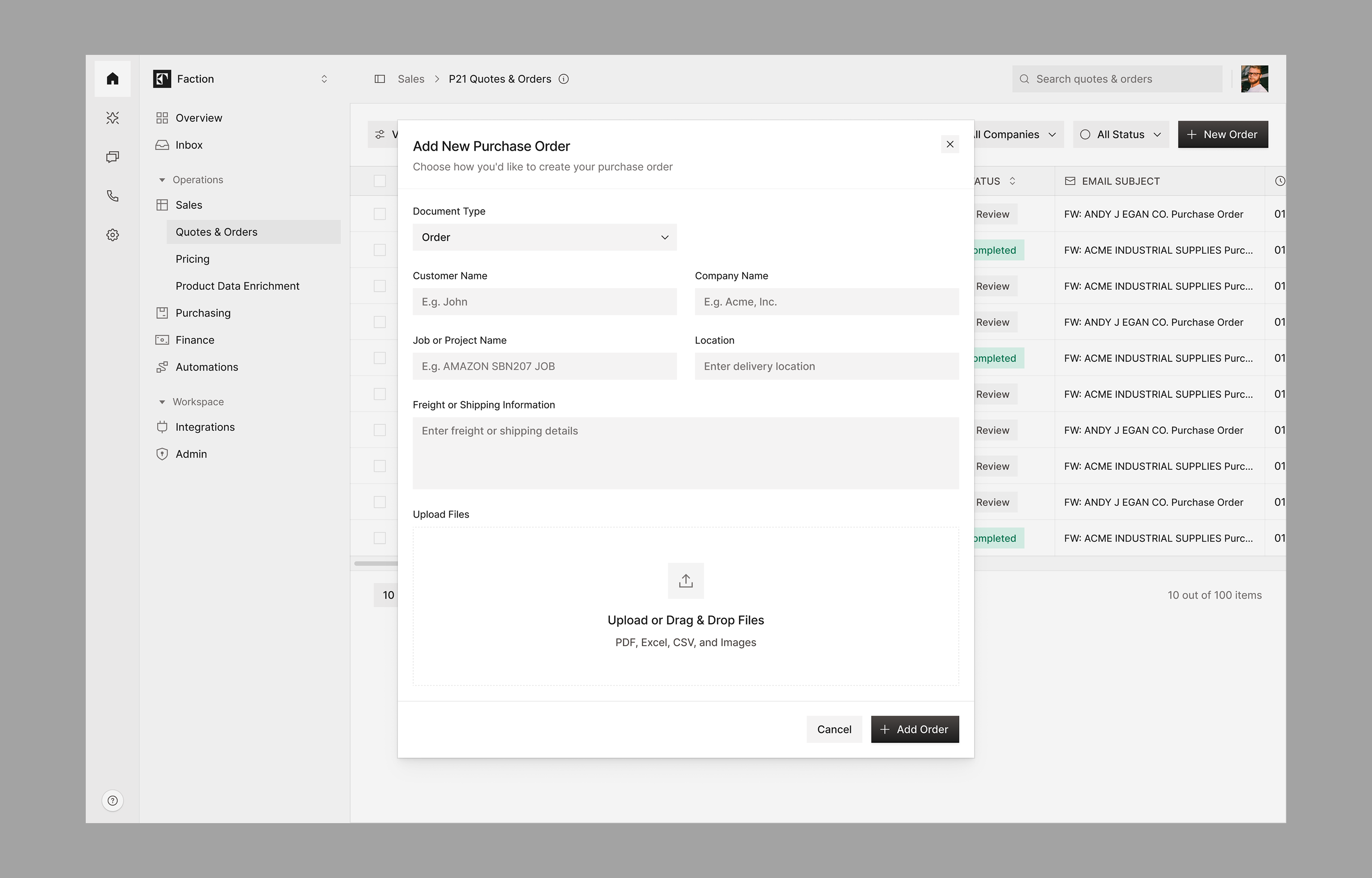Open the chat messages icon in left rail
1372x878 pixels.
point(112,157)
